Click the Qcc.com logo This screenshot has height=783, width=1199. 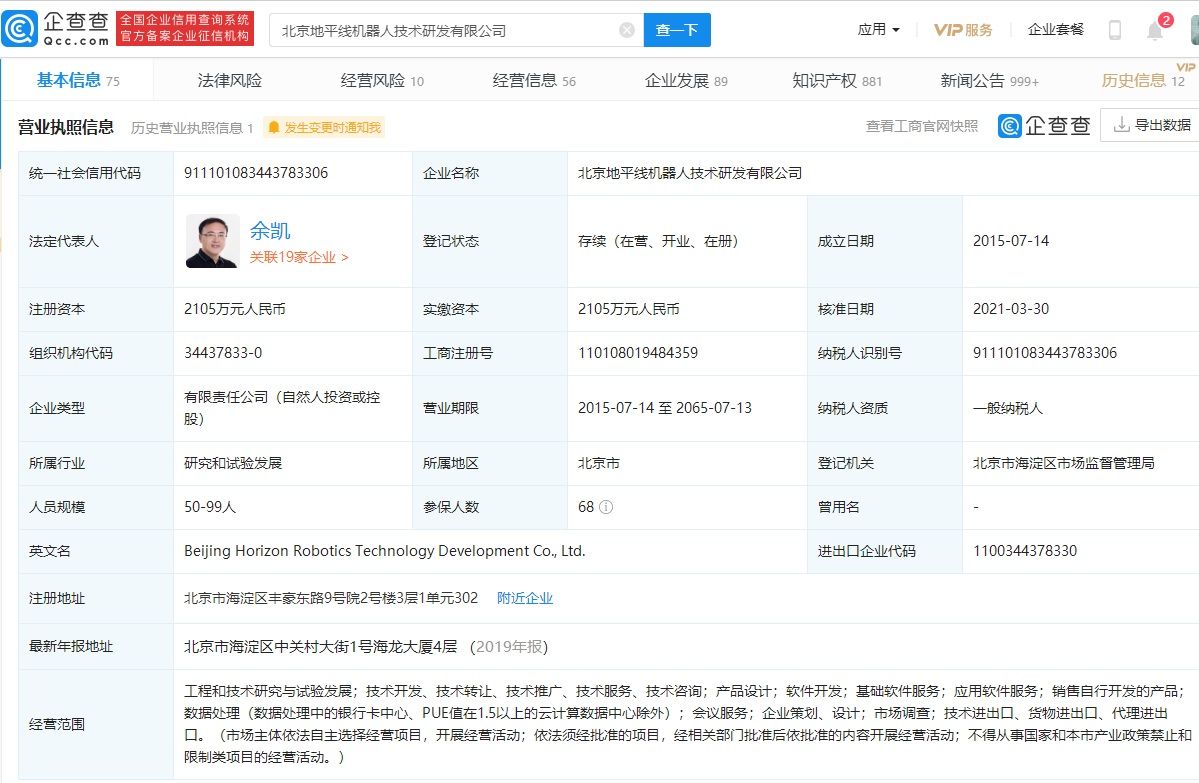pyautogui.click(x=56, y=29)
